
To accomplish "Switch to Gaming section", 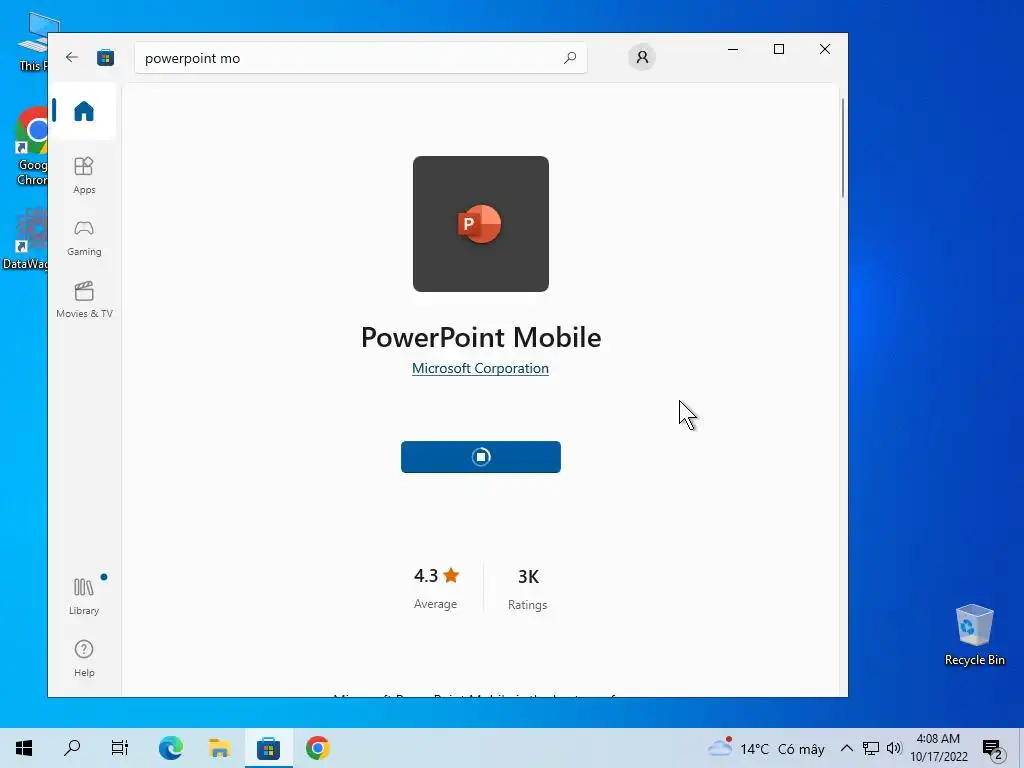I will pos(84,238).
